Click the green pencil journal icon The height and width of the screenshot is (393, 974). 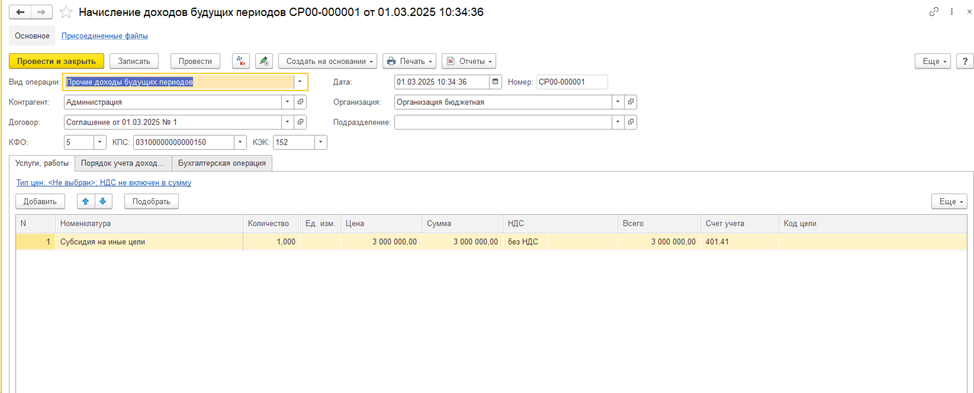[264, 61]
